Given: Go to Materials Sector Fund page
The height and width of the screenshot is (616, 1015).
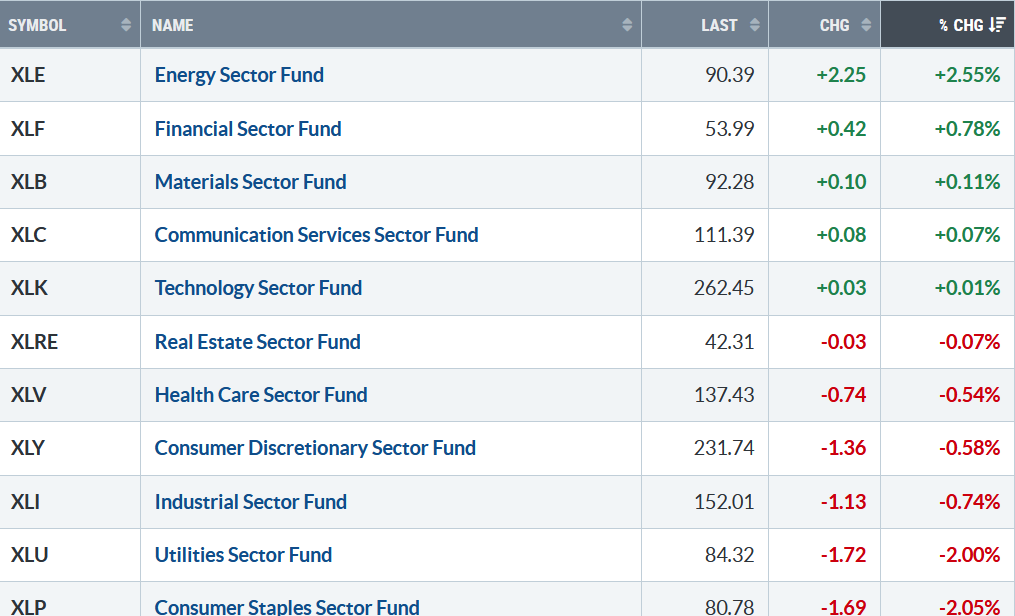Looking at the screenshot, I should (x=250, y=182).
